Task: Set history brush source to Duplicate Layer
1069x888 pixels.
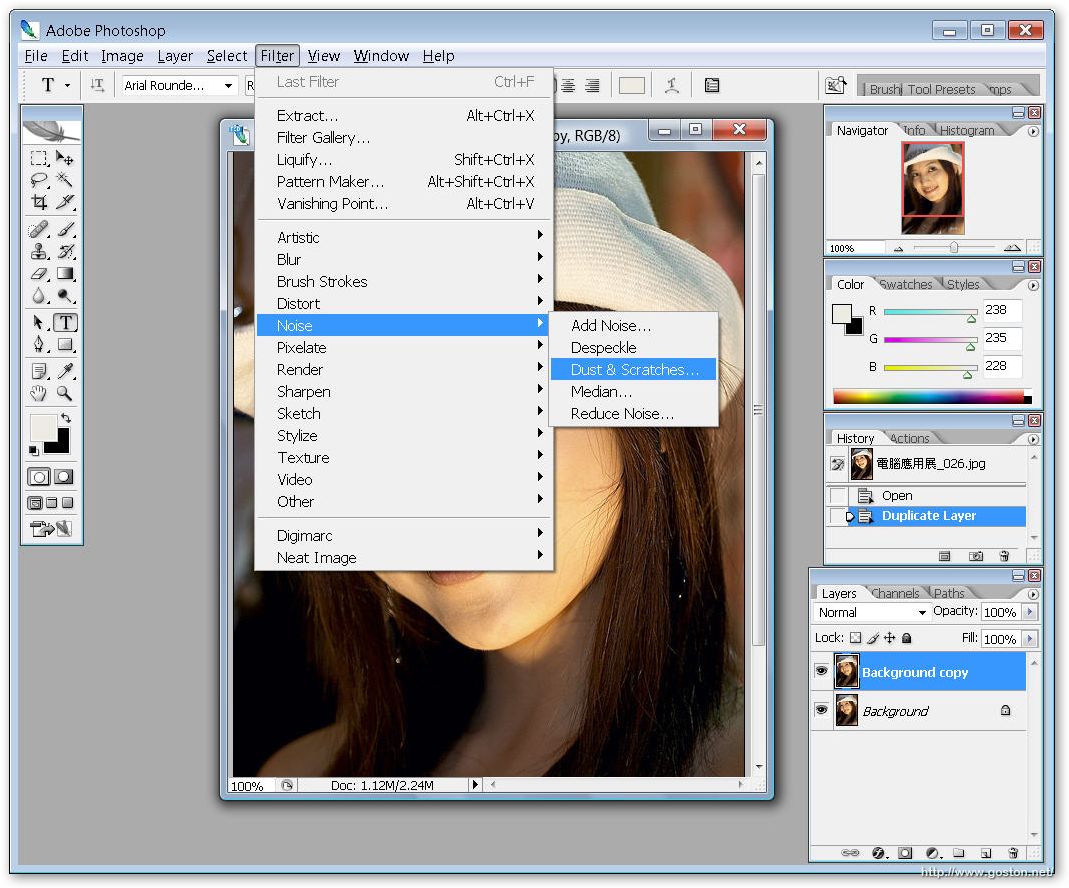Action: pos(837,516)
